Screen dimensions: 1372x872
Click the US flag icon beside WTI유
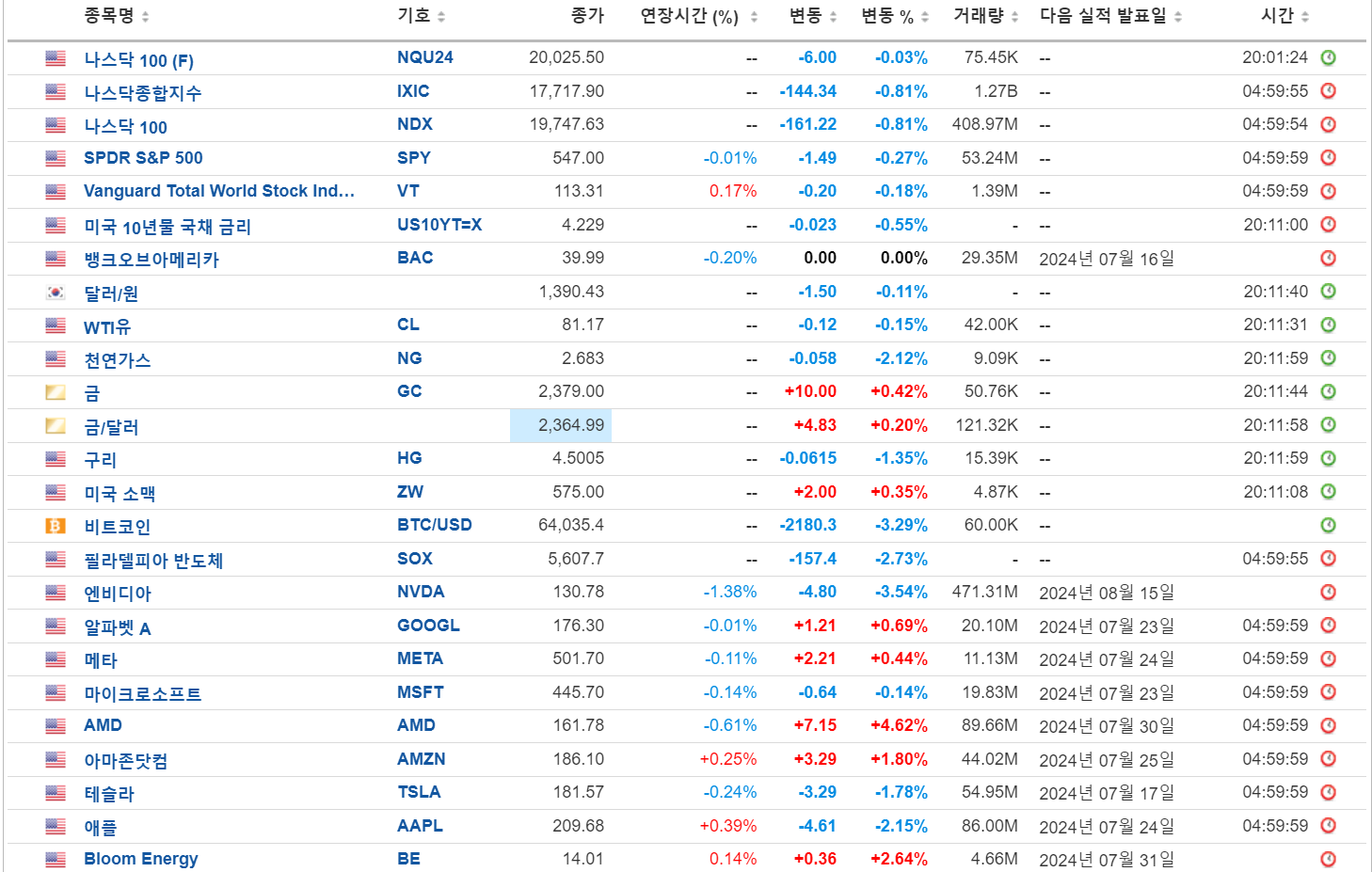tap(56, 325)
